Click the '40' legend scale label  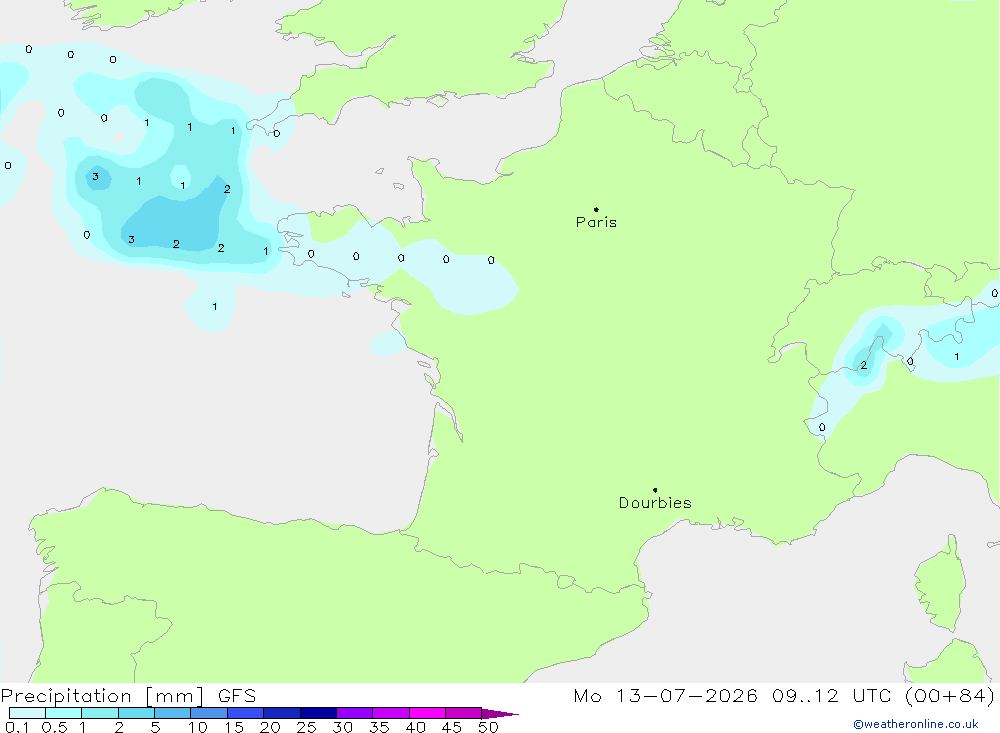point(415,727)
